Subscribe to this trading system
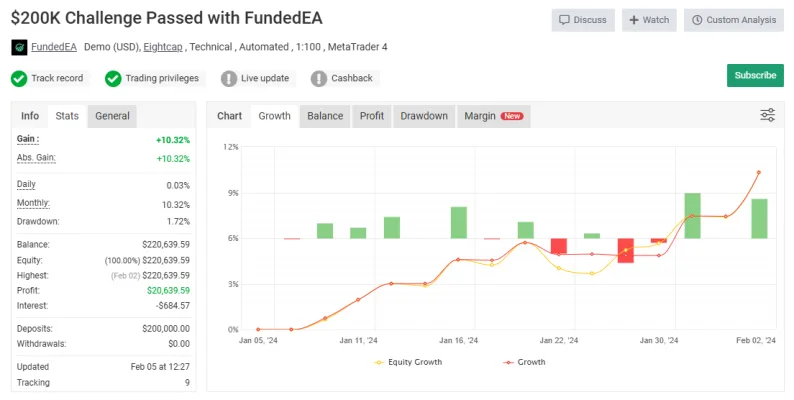 tap(755, 75)
